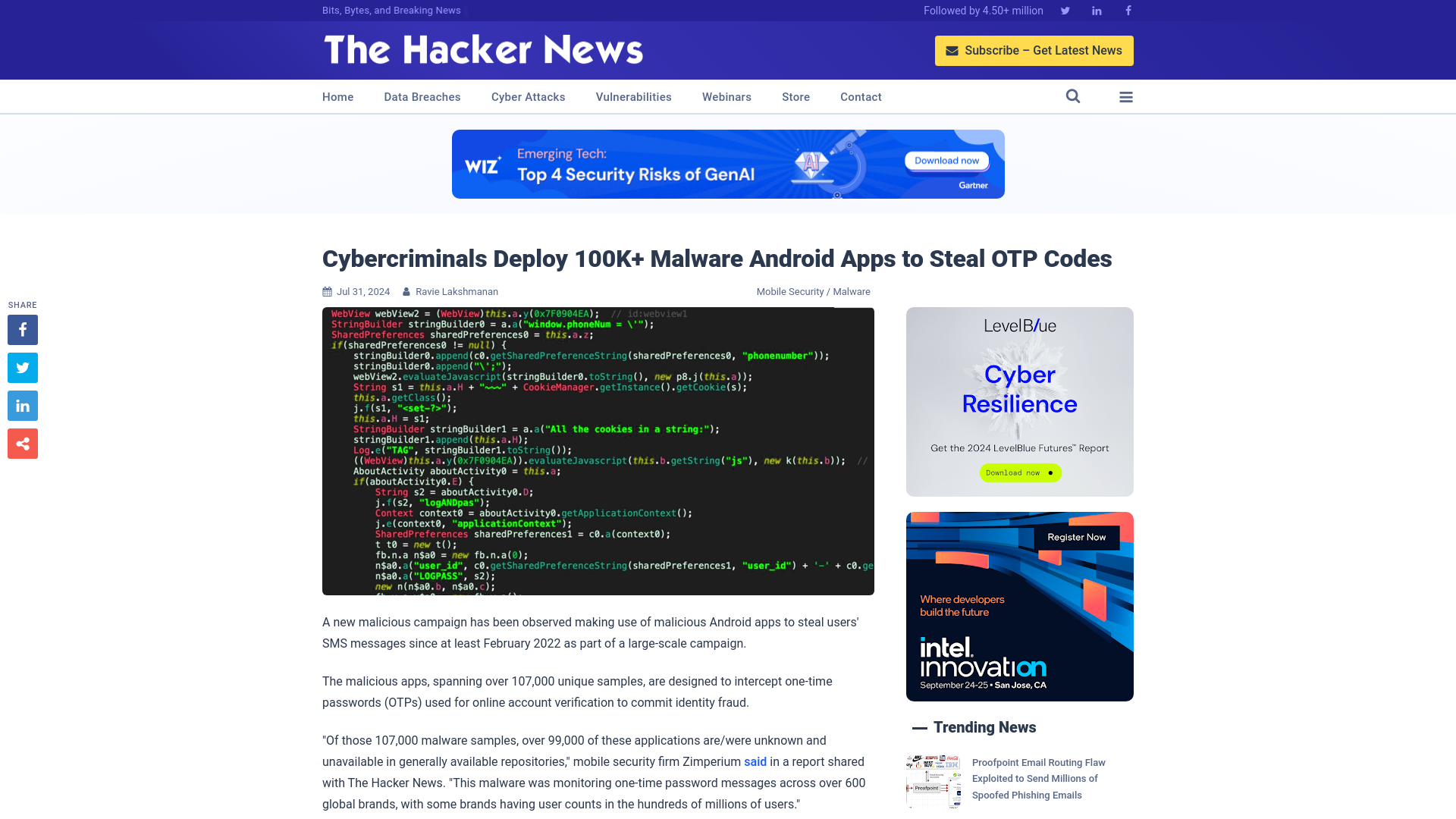Screen dimensions: 1456x819
Task: Click the Twitter share icon
Action: point(22,367)
